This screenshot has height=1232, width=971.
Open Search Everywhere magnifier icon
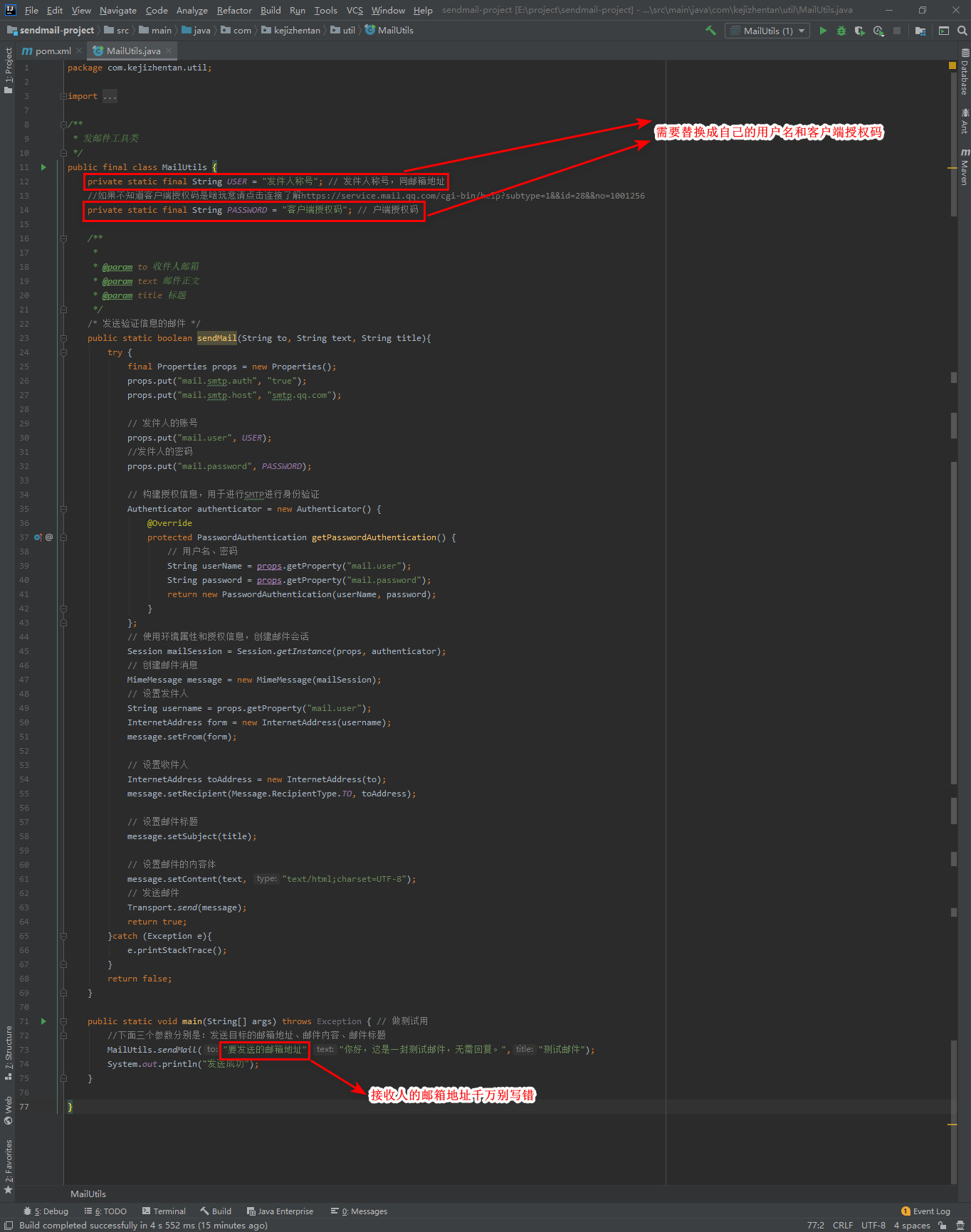click(962, 31)
